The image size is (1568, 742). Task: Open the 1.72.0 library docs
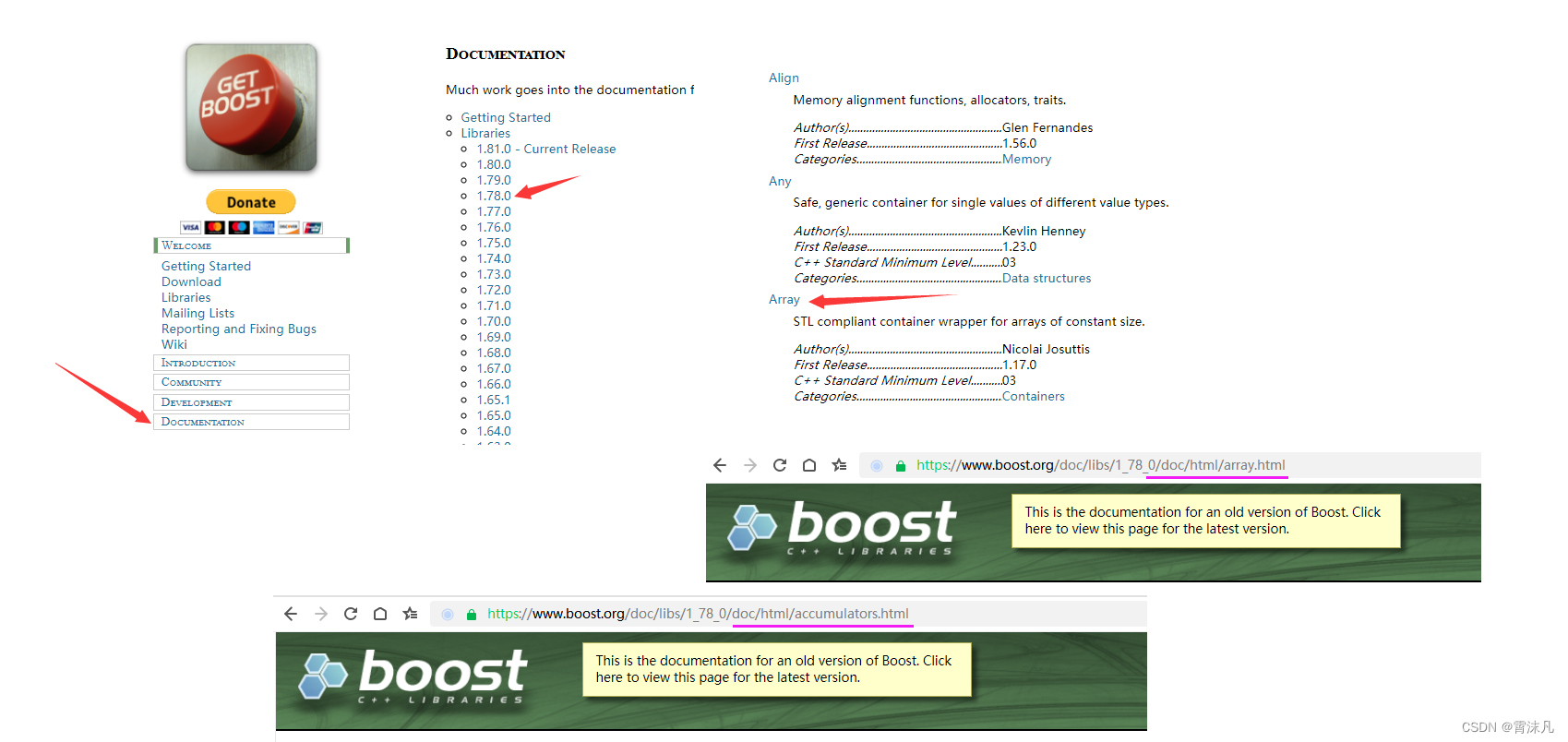[494, 290]
